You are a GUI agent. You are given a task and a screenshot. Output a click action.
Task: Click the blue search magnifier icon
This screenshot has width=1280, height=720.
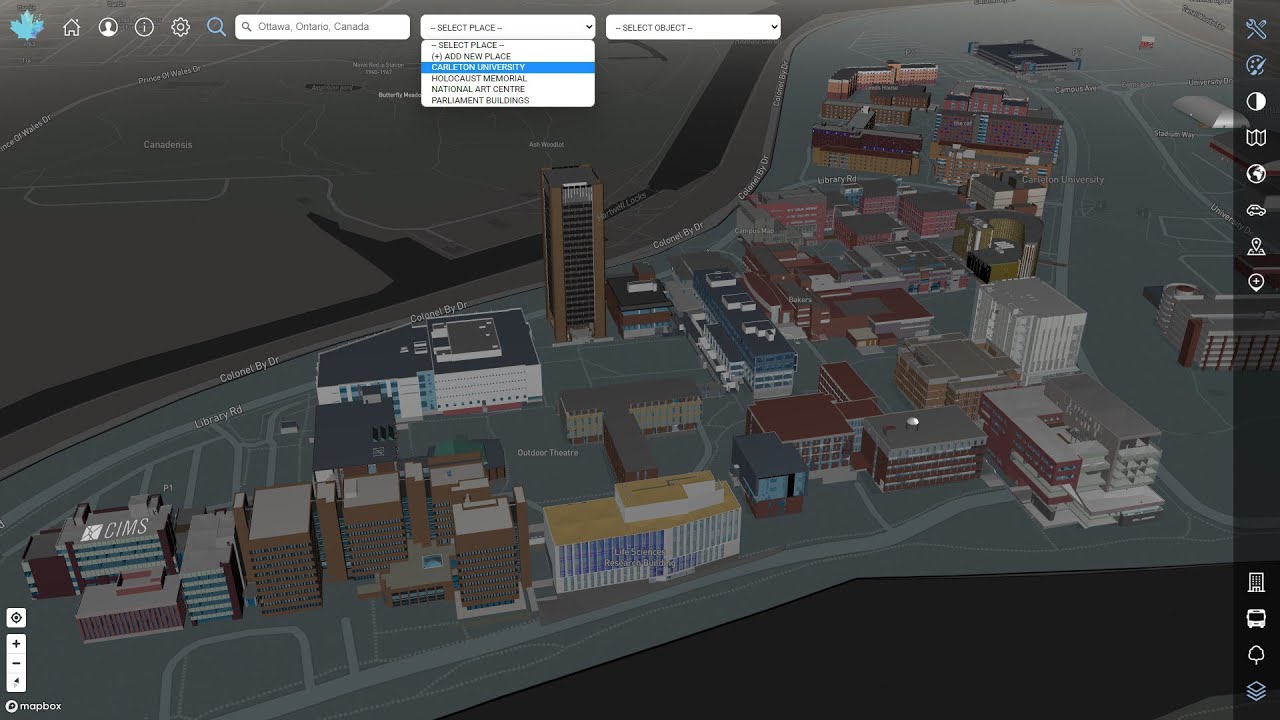tap(216, 27)
